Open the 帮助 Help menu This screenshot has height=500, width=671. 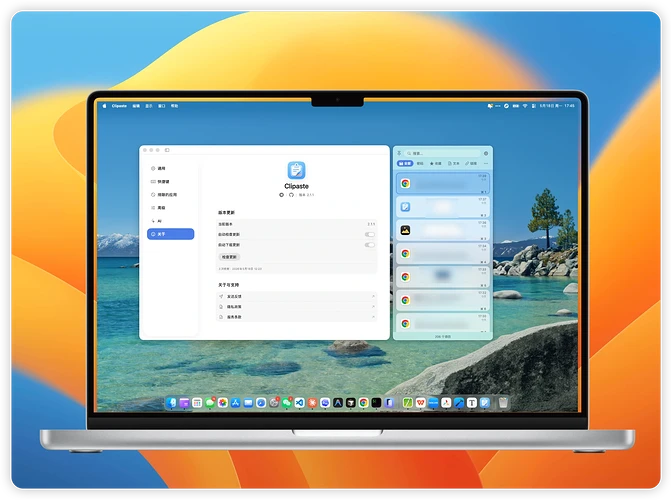[x=175, y=106]
